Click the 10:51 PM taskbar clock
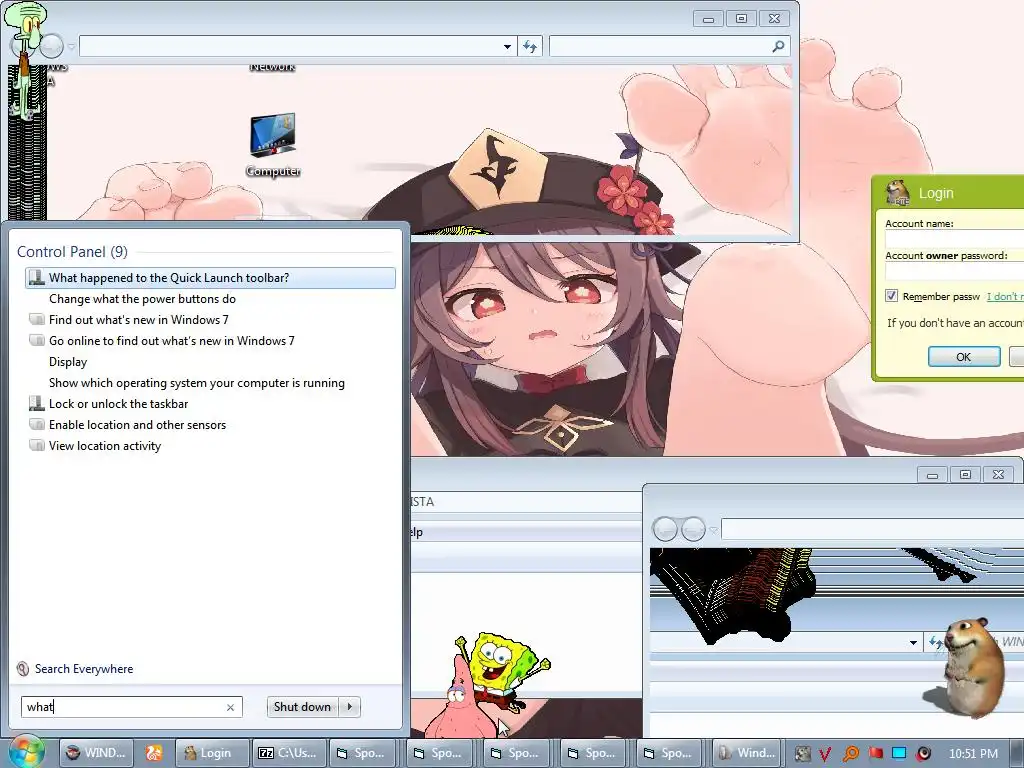This screenshot has width=1024, height=768. (973, 754)
